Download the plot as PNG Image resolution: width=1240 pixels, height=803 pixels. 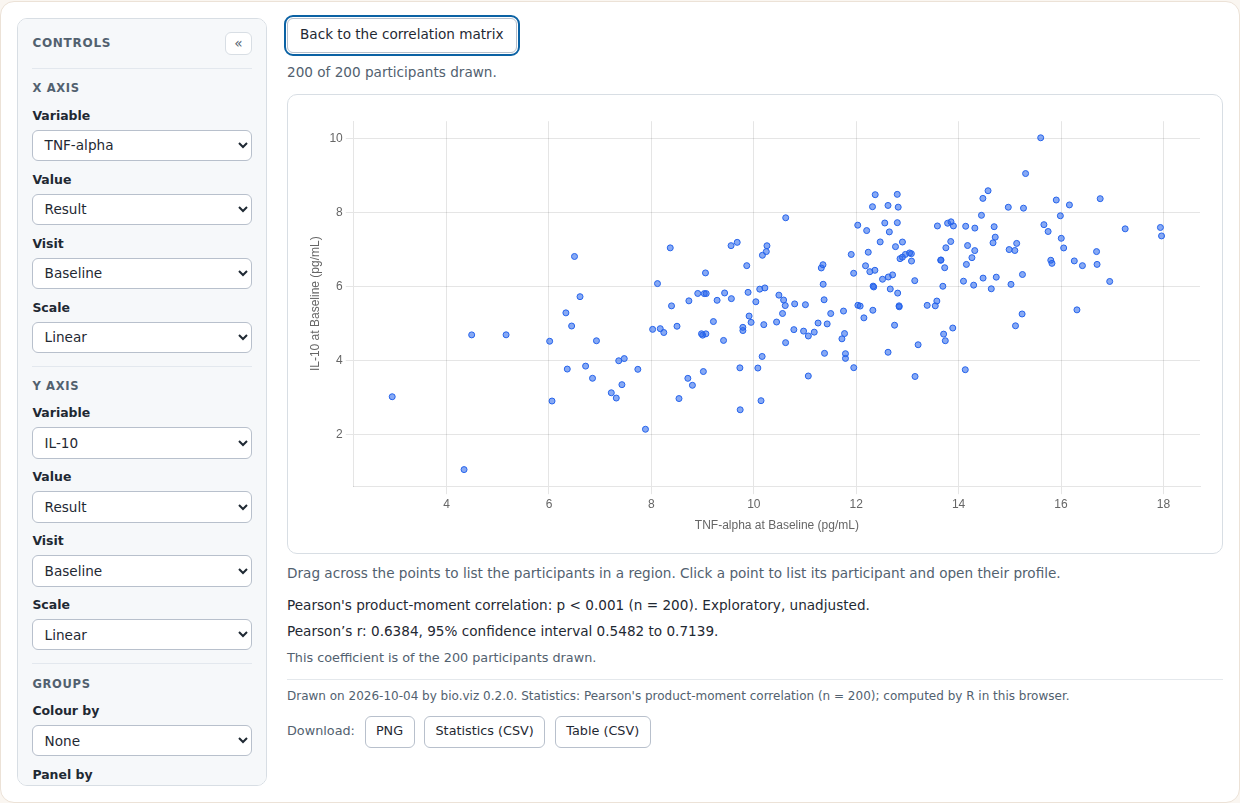coord(389,731)
